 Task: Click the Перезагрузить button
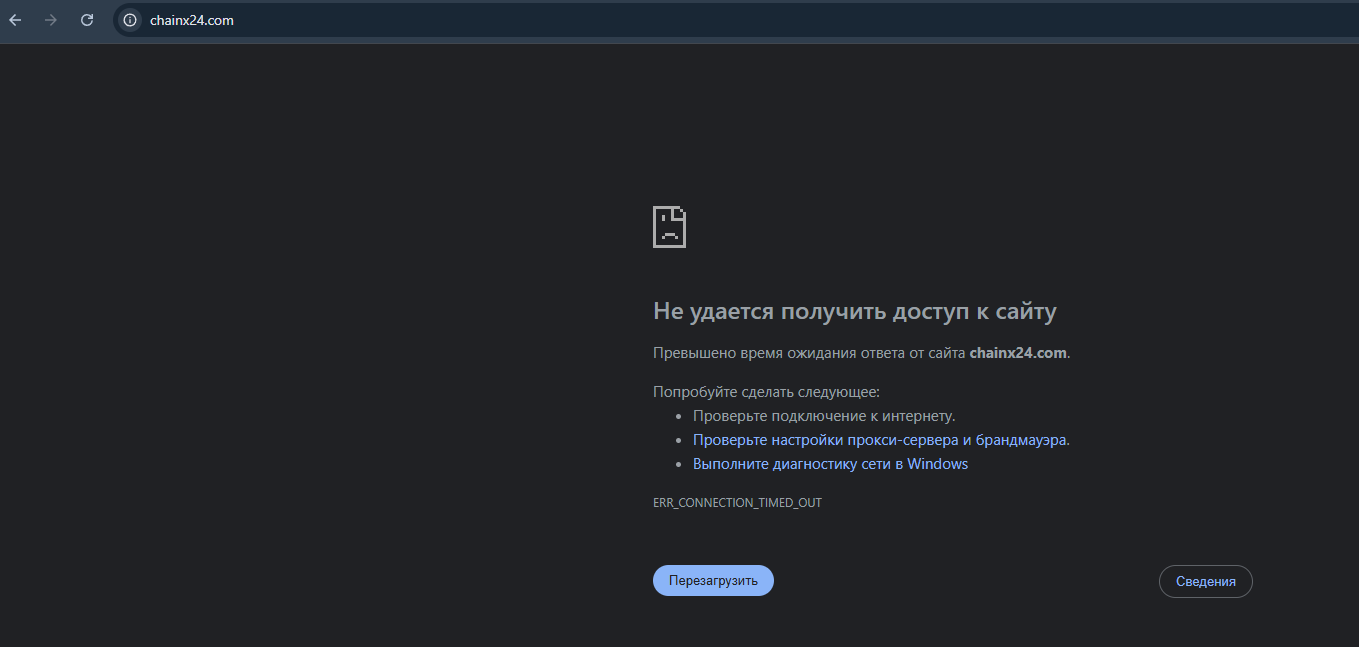click(x=713, y=581)
